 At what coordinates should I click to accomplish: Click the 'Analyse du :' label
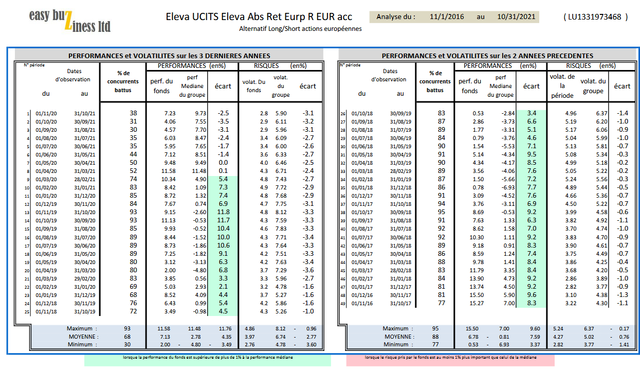coord(396,17)
